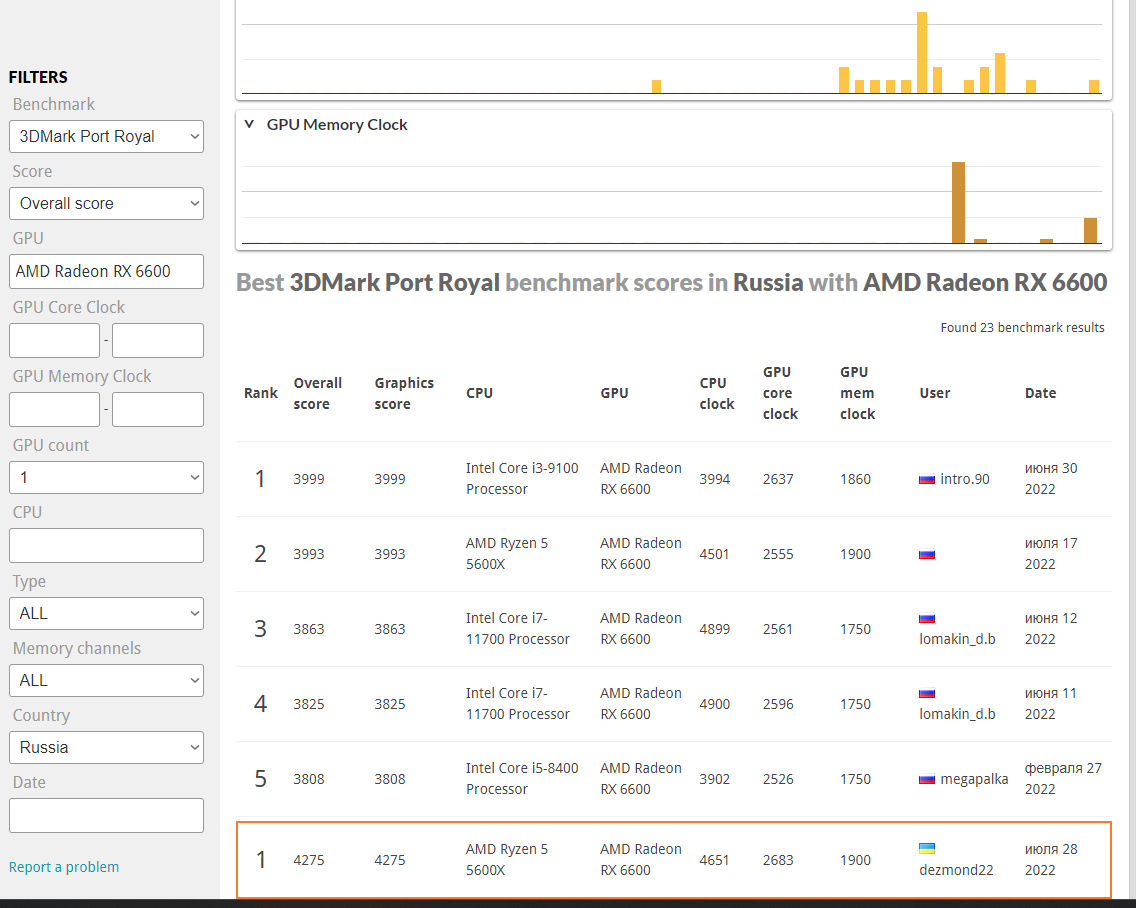The image size is (1136, 908).
Task: Open the dezmond22 user profile link
Action: pos(956,870)
